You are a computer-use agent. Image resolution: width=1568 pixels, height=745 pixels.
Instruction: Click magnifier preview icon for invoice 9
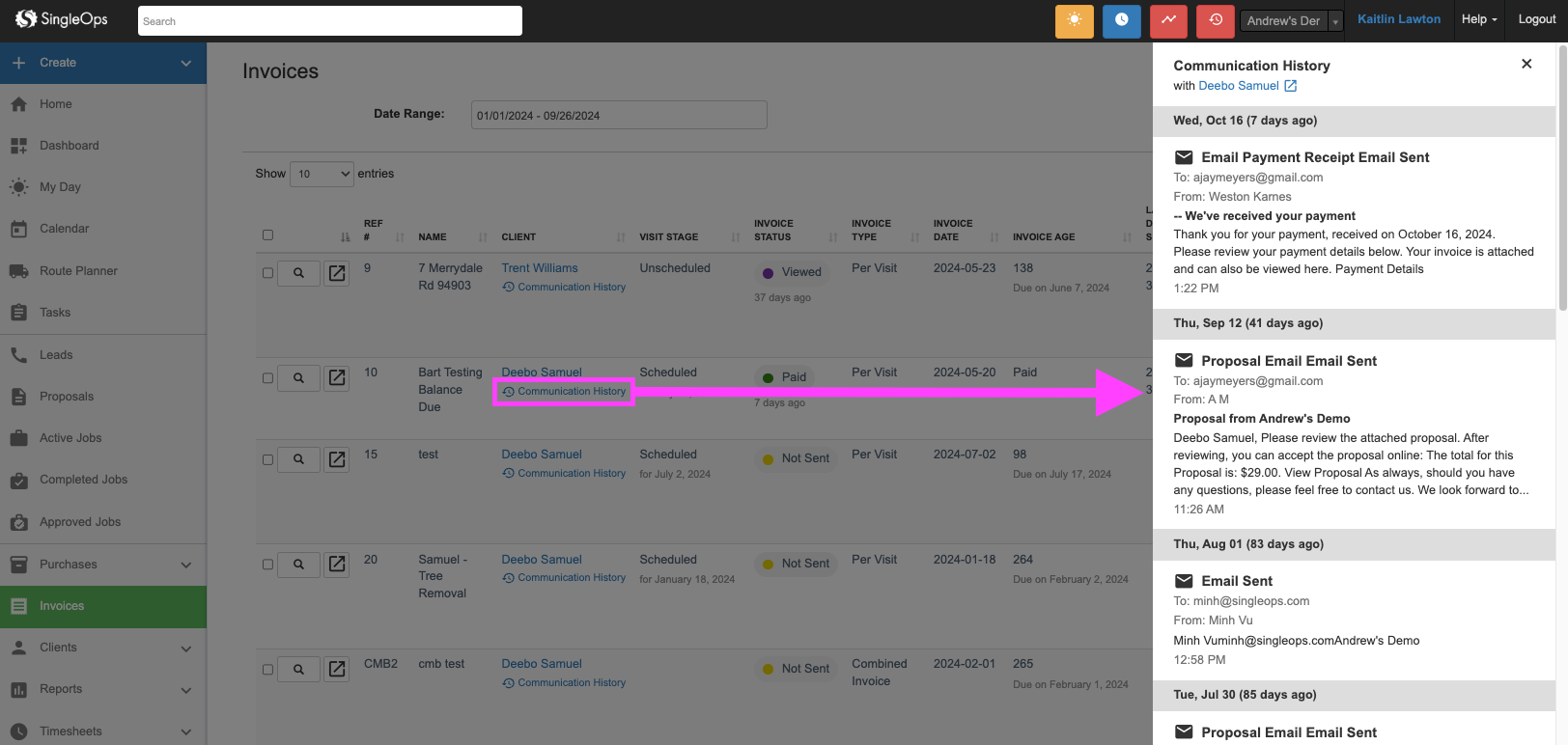point(299,273)
